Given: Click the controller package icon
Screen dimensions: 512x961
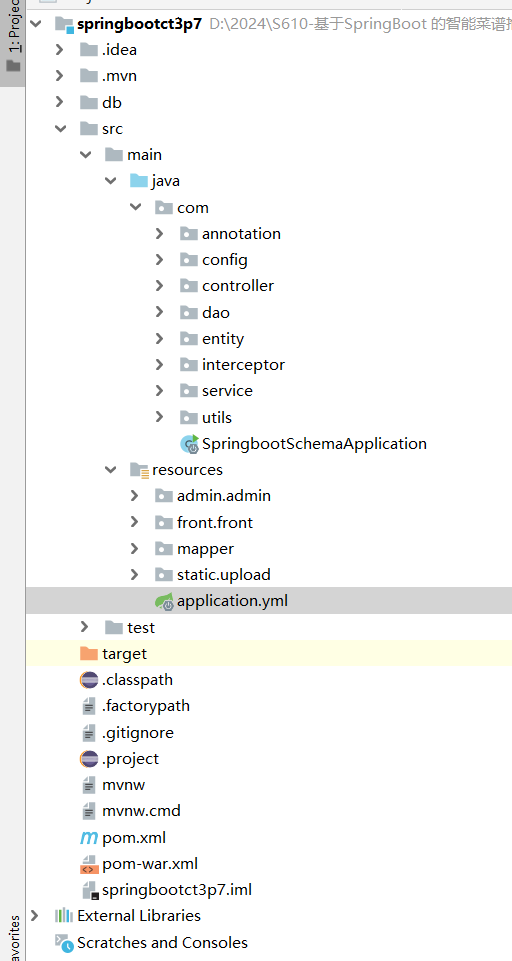Looking at the screenshot, I should [x=189, y=286].
